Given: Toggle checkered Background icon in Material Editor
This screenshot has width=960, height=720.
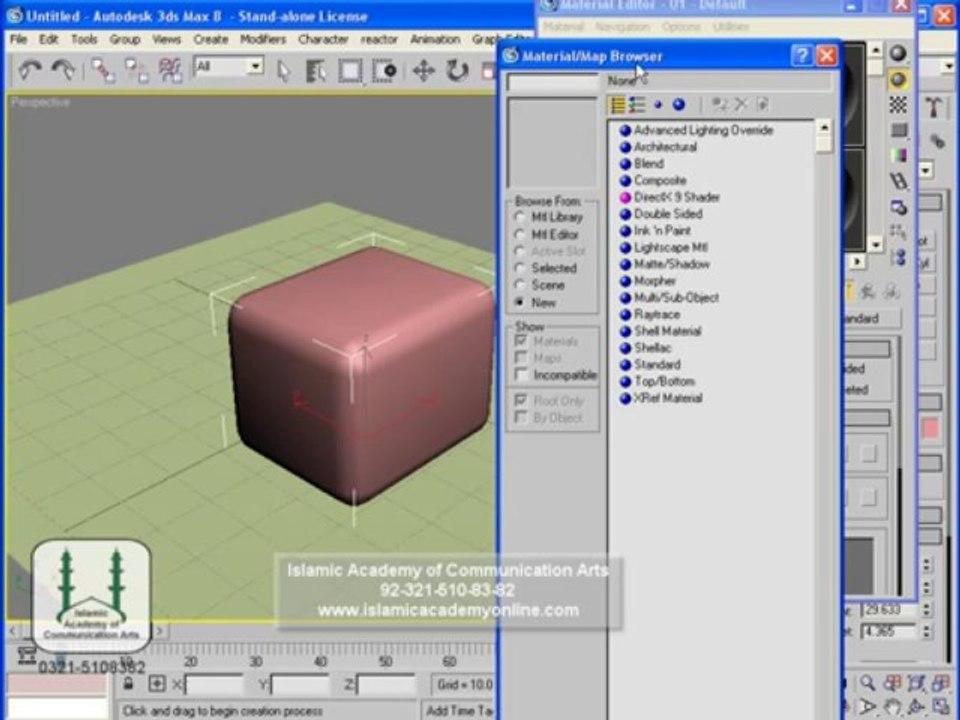Looking at the screenshot, I should [x=898, y=105].
